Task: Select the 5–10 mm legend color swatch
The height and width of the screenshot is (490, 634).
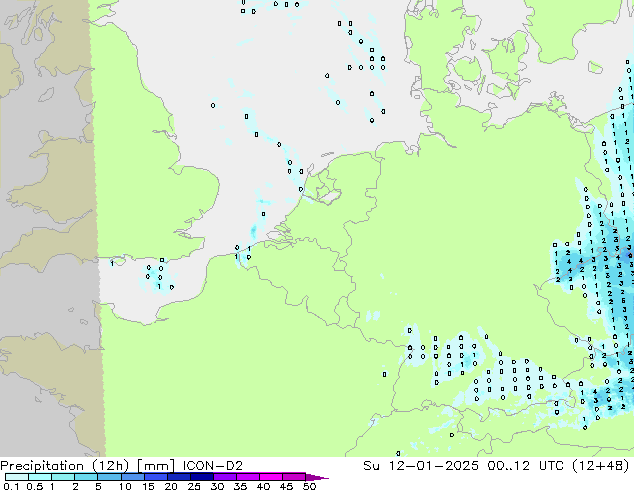Action: [109, 477]
